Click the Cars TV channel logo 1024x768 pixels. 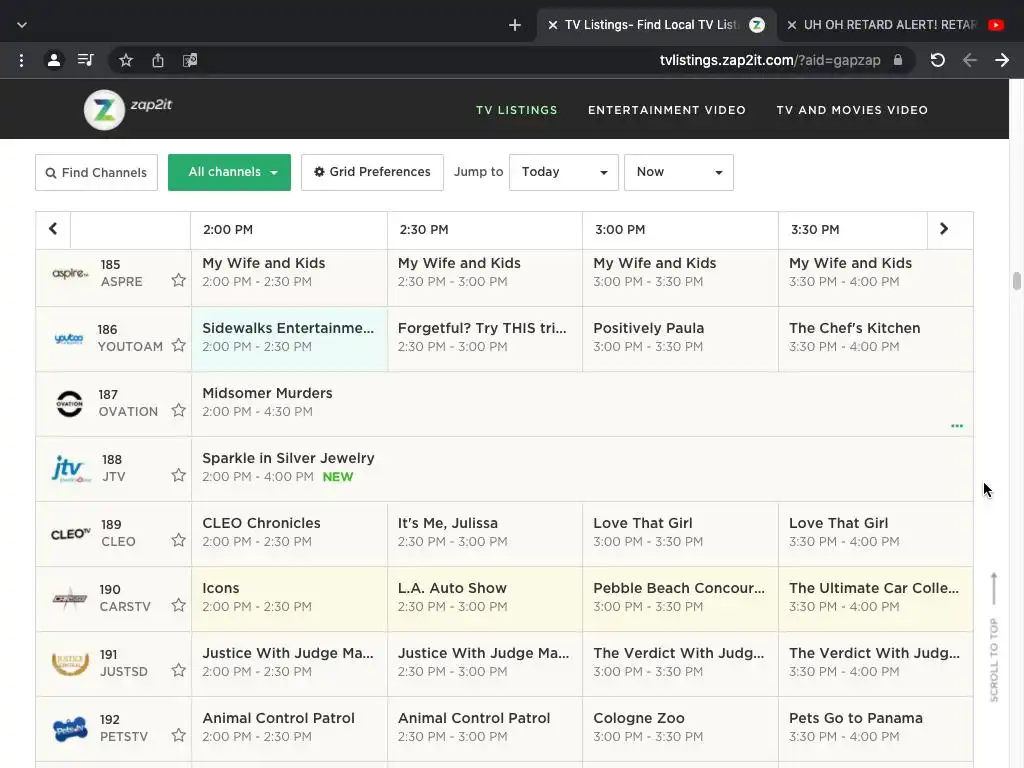(x=70, y=598)
